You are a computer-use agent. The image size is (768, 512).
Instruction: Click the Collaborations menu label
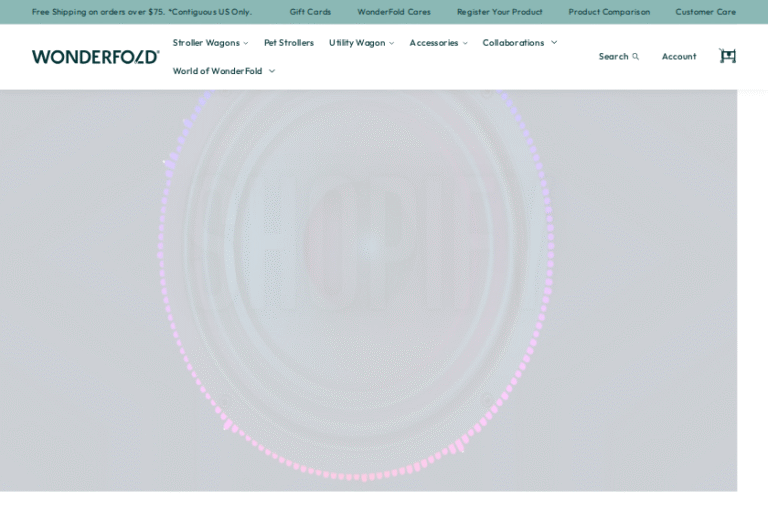pos(513,43)
